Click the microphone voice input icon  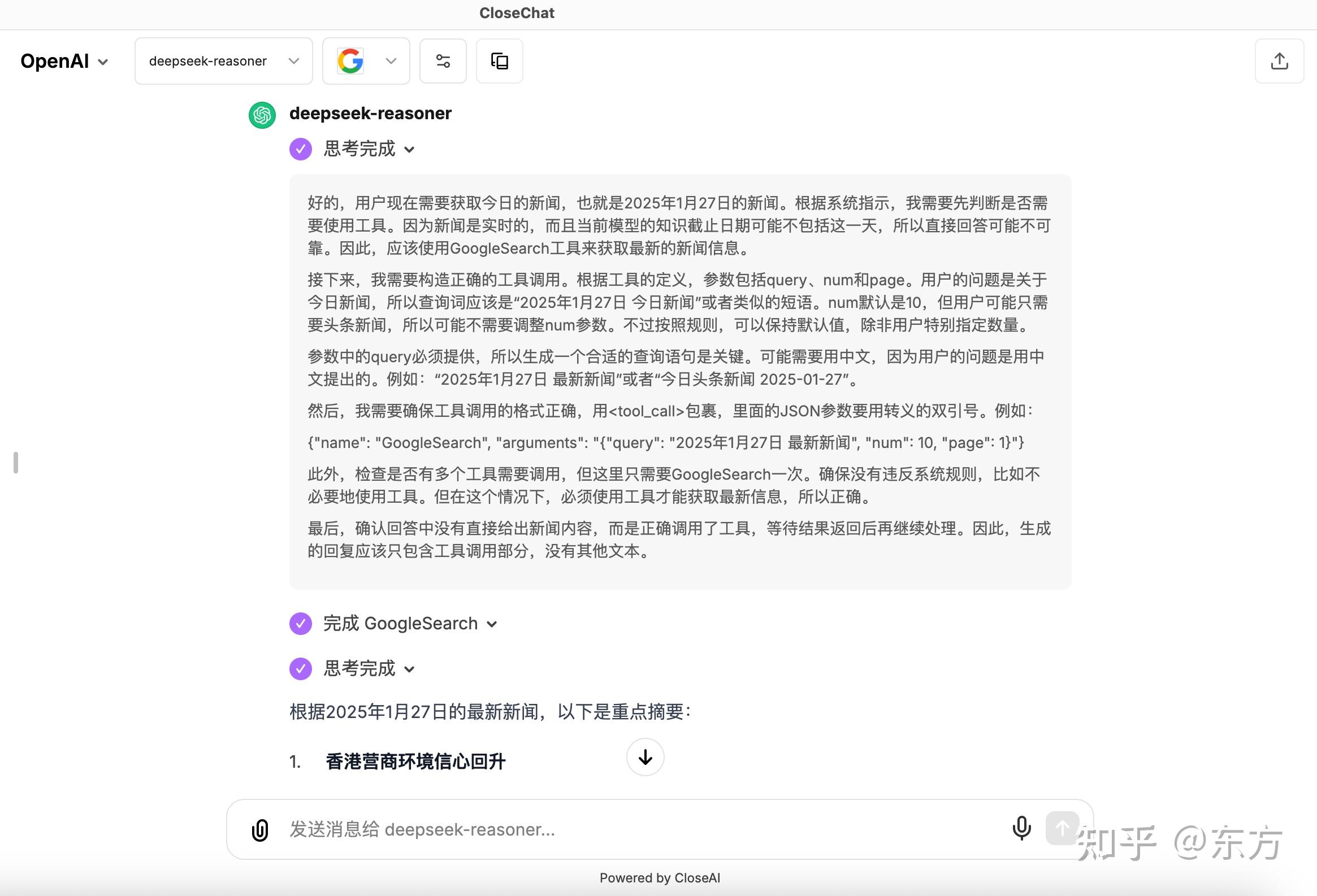[x=1021, y=828]
